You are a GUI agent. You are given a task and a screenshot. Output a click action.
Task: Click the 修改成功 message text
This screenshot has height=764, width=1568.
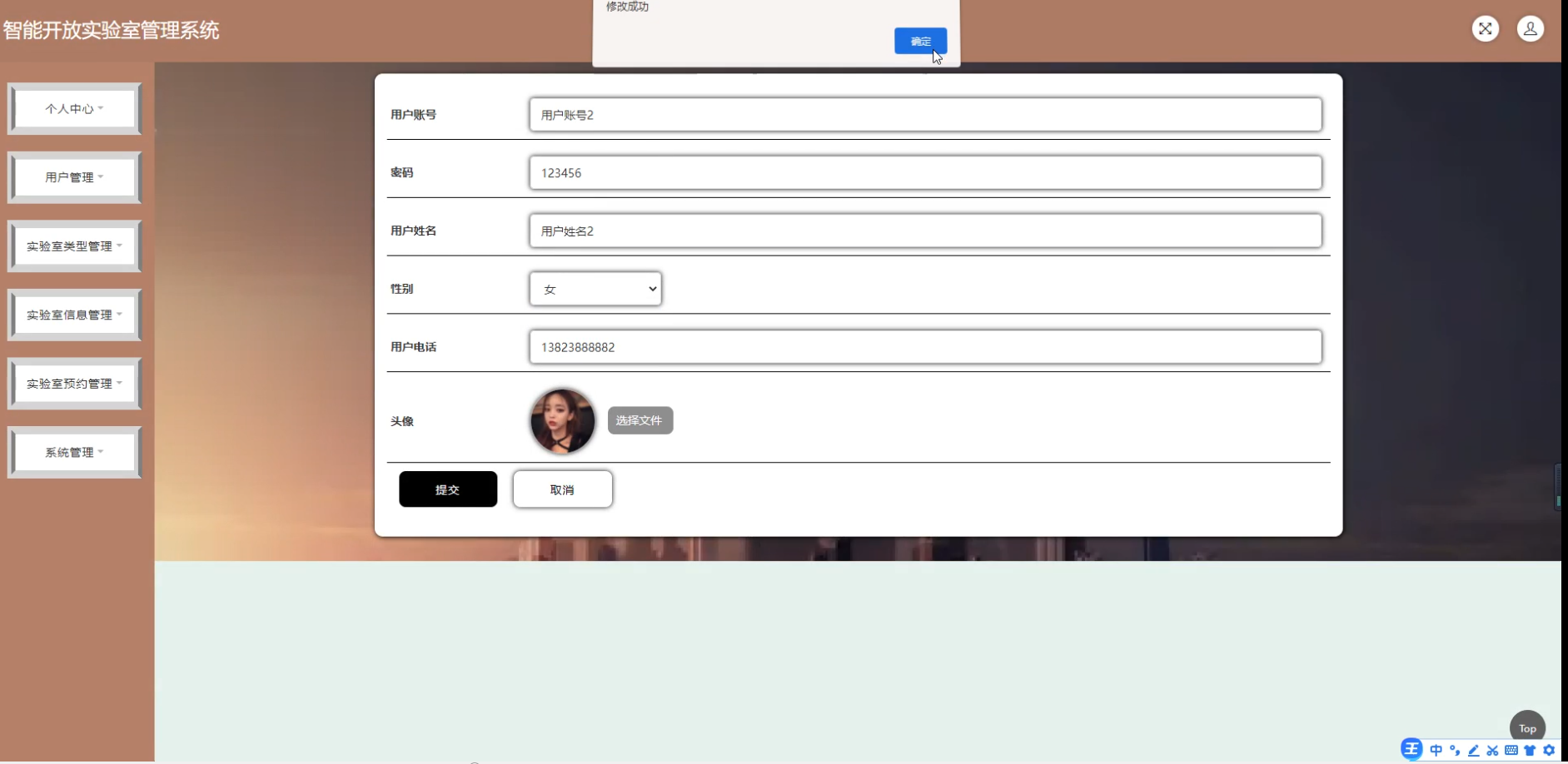627,7
